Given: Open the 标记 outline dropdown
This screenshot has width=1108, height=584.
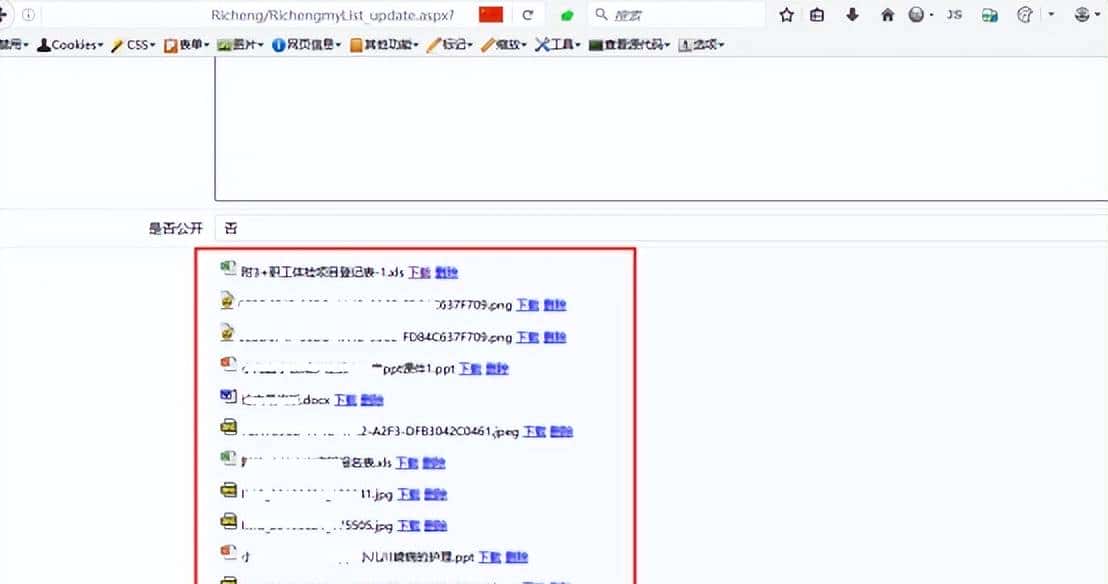Looking at the screenshot, I should (x=449, y=45).
